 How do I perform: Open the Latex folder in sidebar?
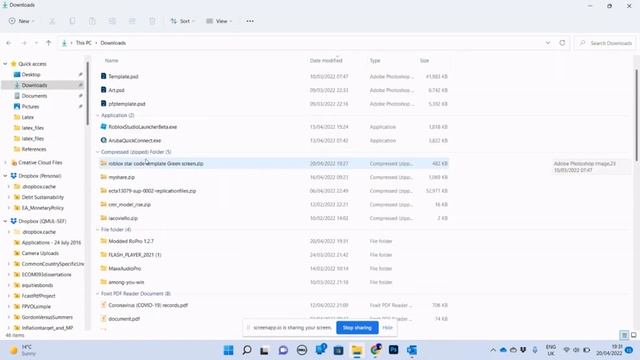point(28,117)
